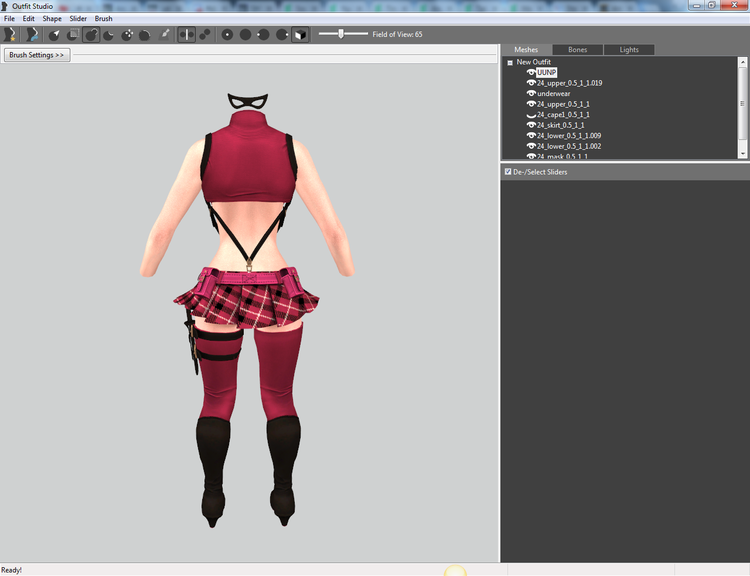Select the Move brush tool

point(127,34)
